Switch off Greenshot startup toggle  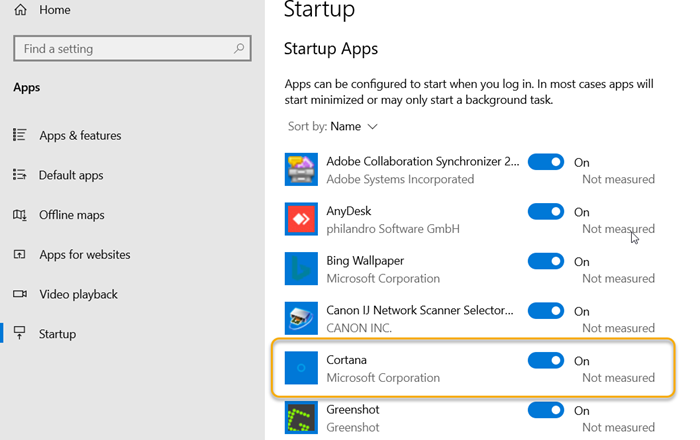(x=546, y=410)
